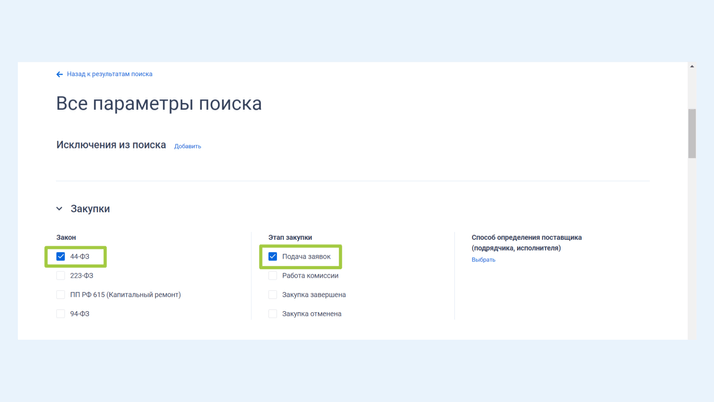Click 'Выбрать' link for supplier method
714x402 pixels.
483,260
